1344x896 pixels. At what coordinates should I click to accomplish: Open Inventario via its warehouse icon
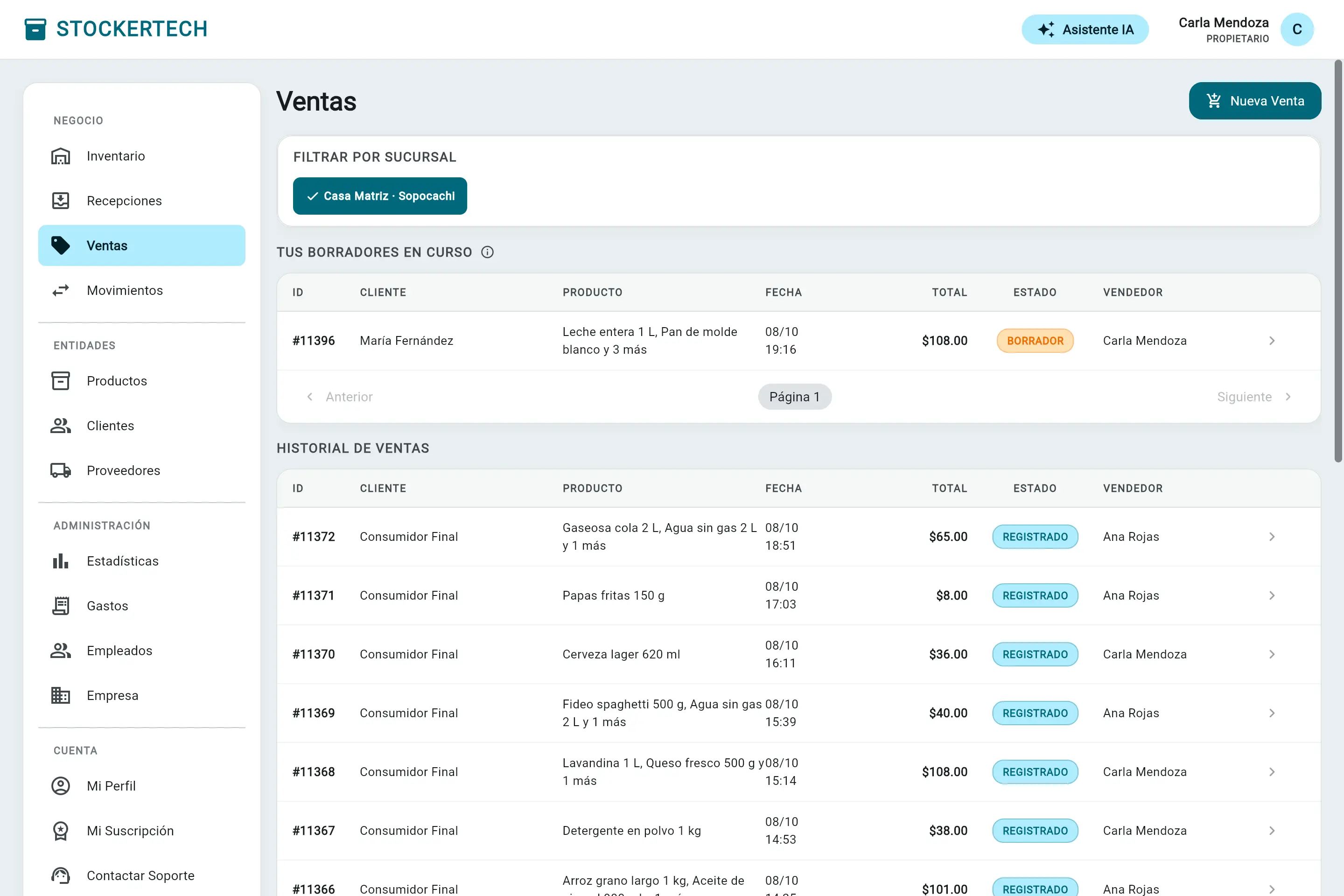(x=61, y=156)
